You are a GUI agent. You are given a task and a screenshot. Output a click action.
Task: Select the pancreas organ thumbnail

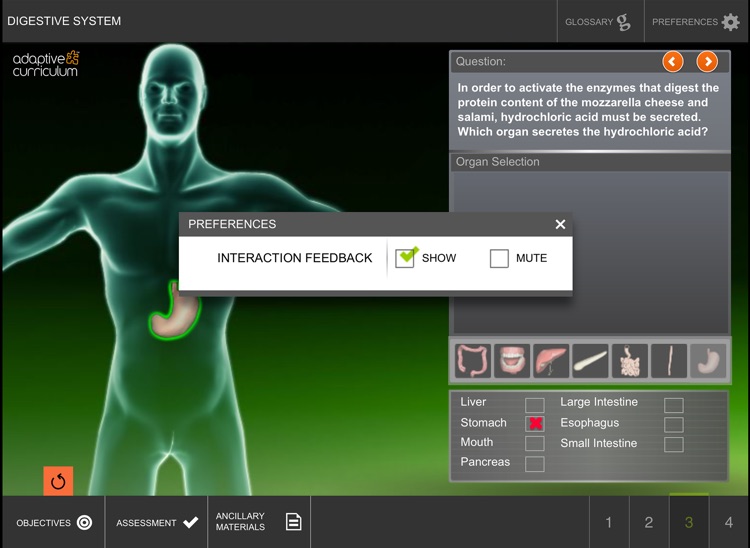[x=590, y=361]
